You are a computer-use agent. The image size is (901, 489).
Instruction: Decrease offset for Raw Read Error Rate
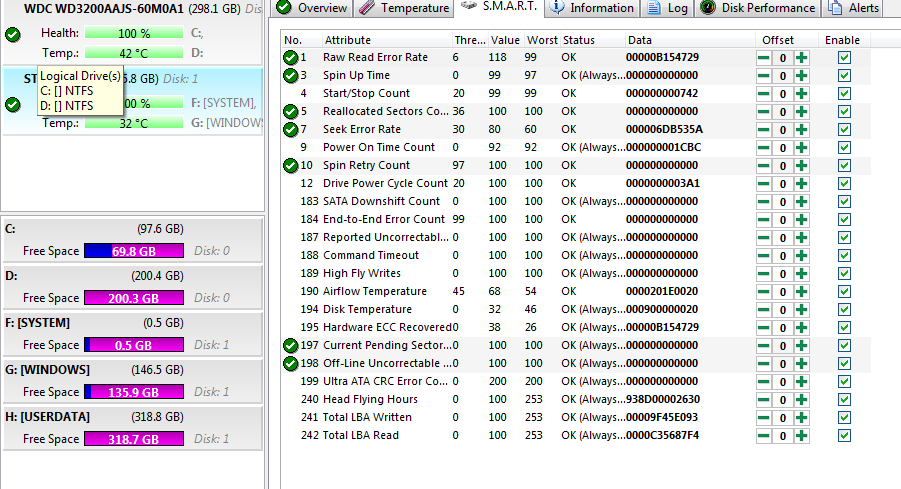point(763,58)
